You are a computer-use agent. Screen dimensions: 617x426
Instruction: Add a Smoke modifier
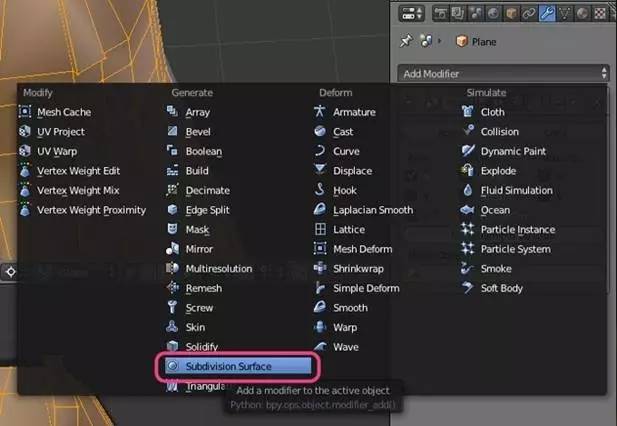point(532,269)
